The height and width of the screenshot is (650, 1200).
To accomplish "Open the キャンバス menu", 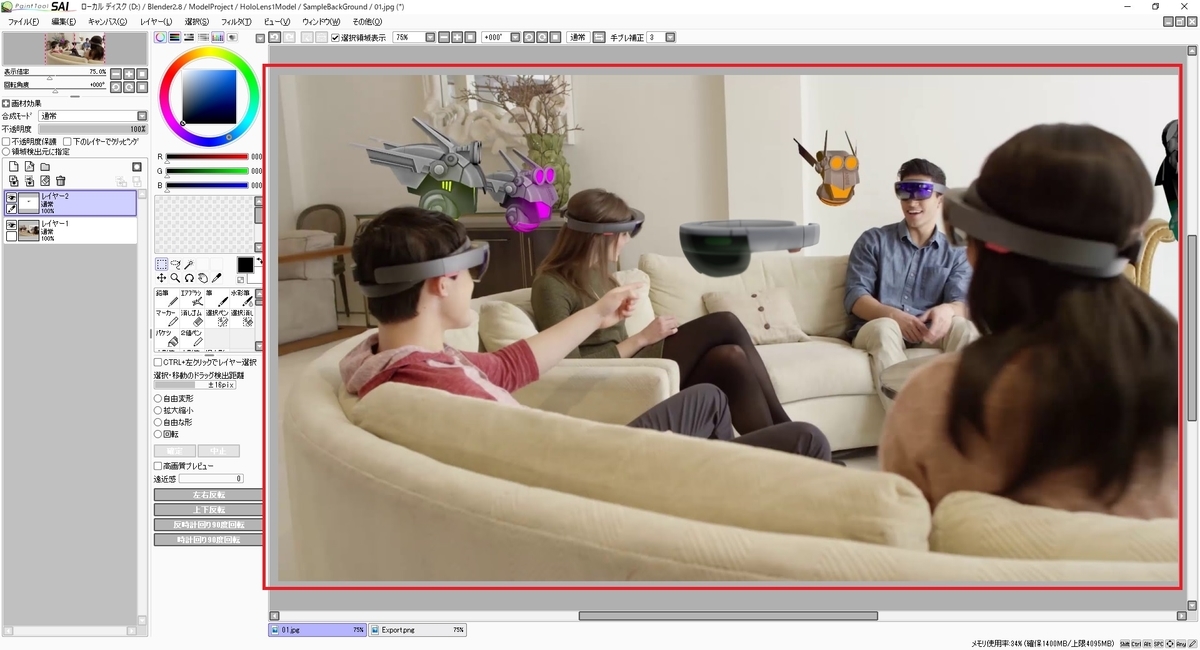I will point(108,21).
